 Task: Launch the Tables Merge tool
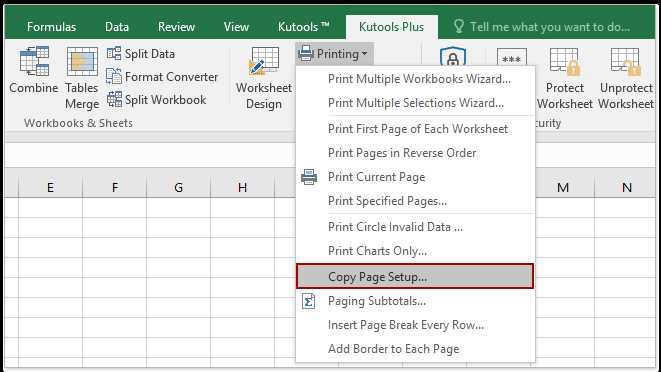82,78
